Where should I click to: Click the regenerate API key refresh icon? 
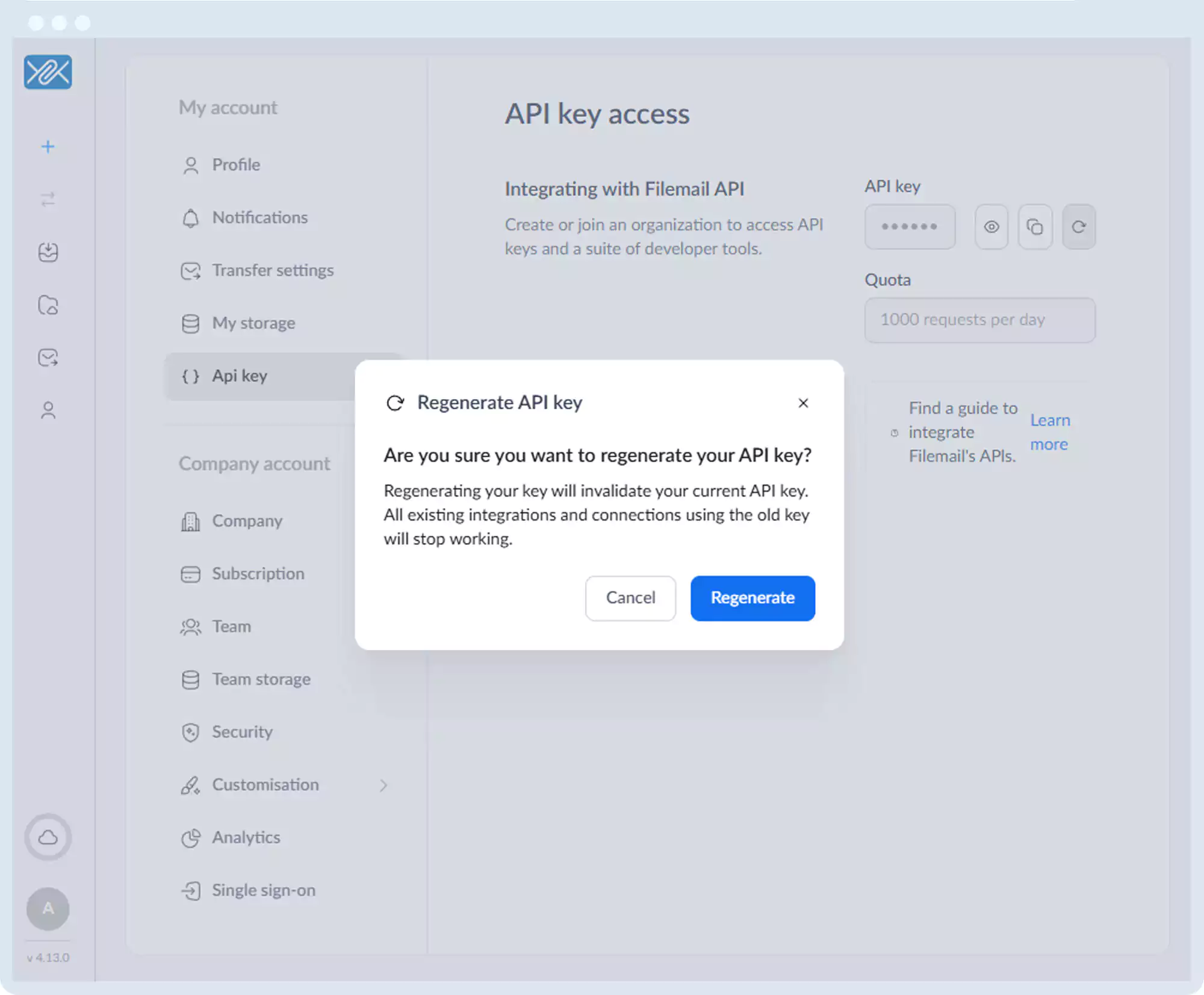1079,227
